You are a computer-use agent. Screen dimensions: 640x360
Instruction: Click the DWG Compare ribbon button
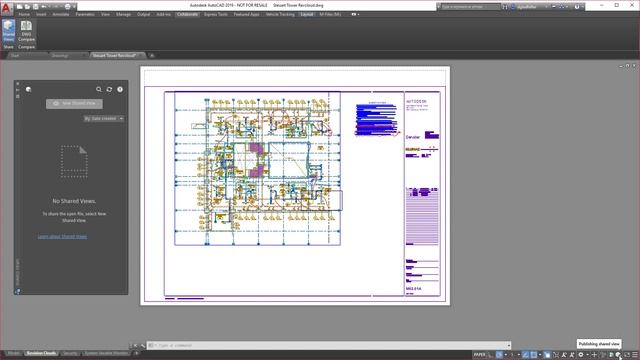click(26, 31)
